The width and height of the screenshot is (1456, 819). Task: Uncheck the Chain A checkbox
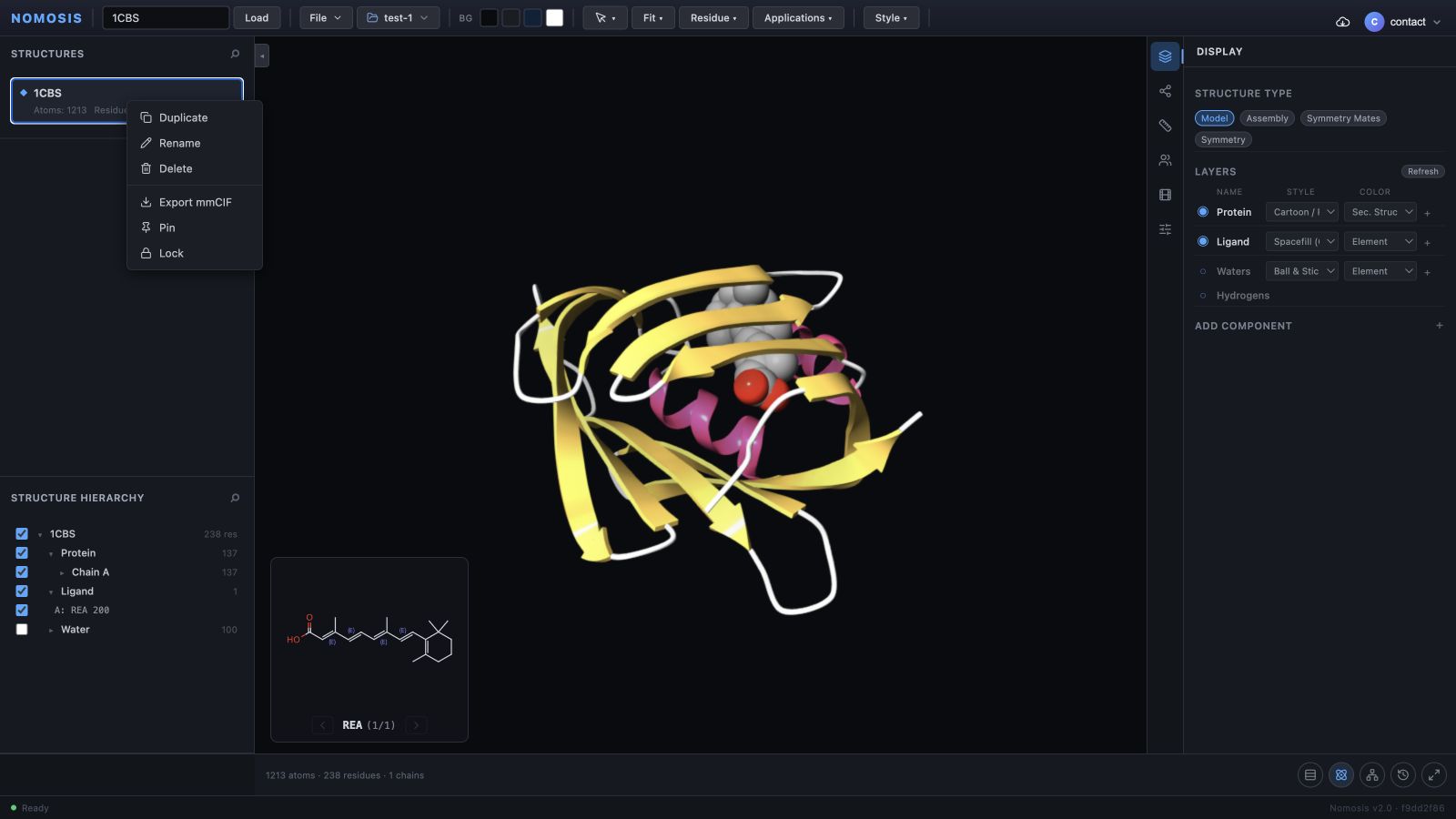coord(22,572)
